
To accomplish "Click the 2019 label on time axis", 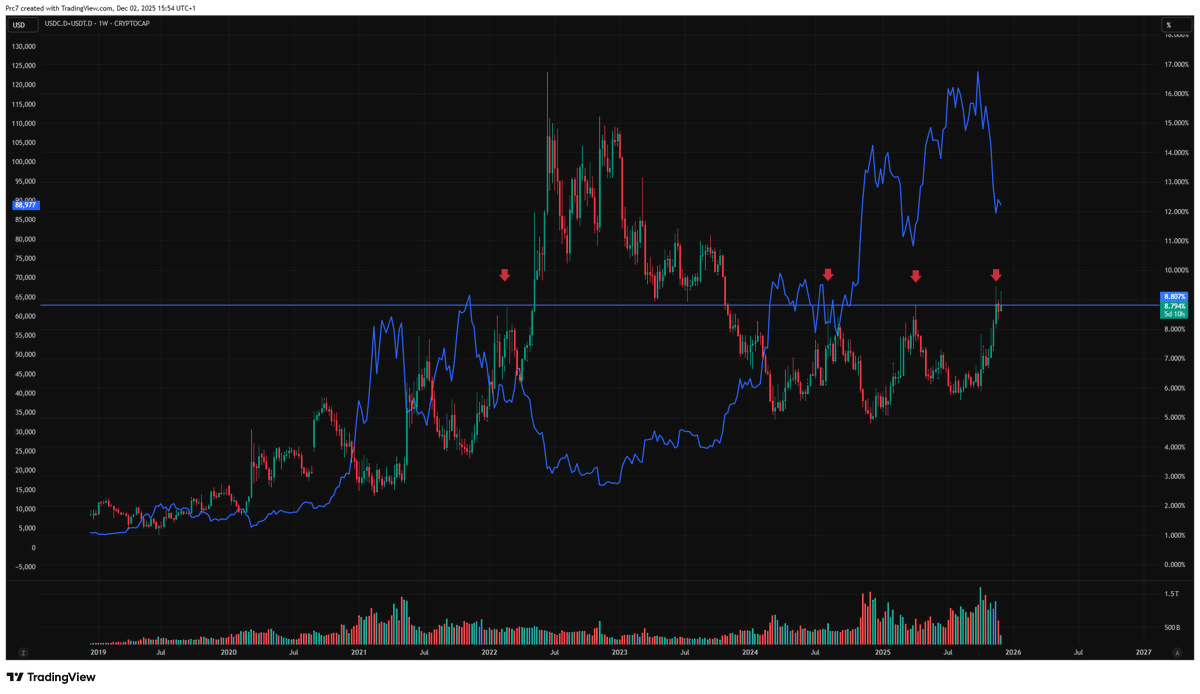I will click(98, 652).
